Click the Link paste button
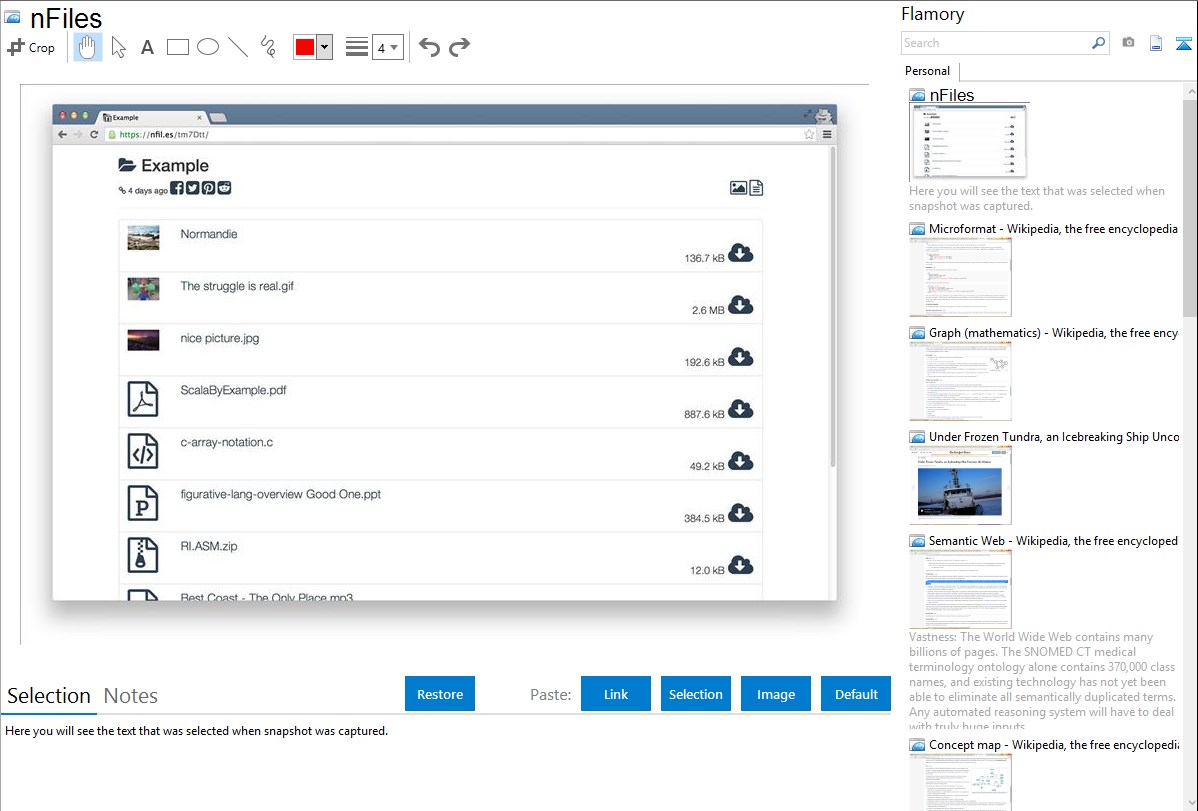 point(616,694)
